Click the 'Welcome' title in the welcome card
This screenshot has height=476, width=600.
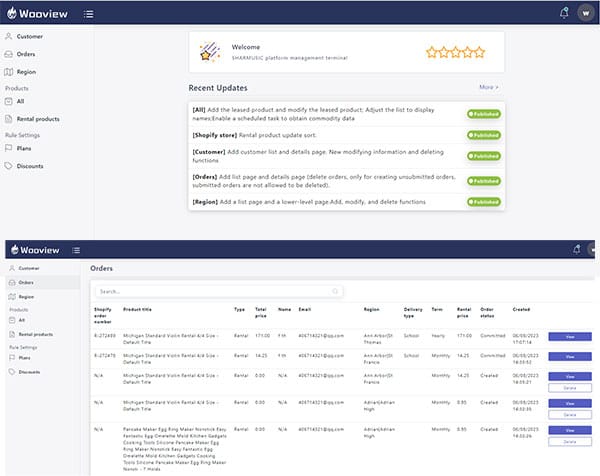(246, 47)
